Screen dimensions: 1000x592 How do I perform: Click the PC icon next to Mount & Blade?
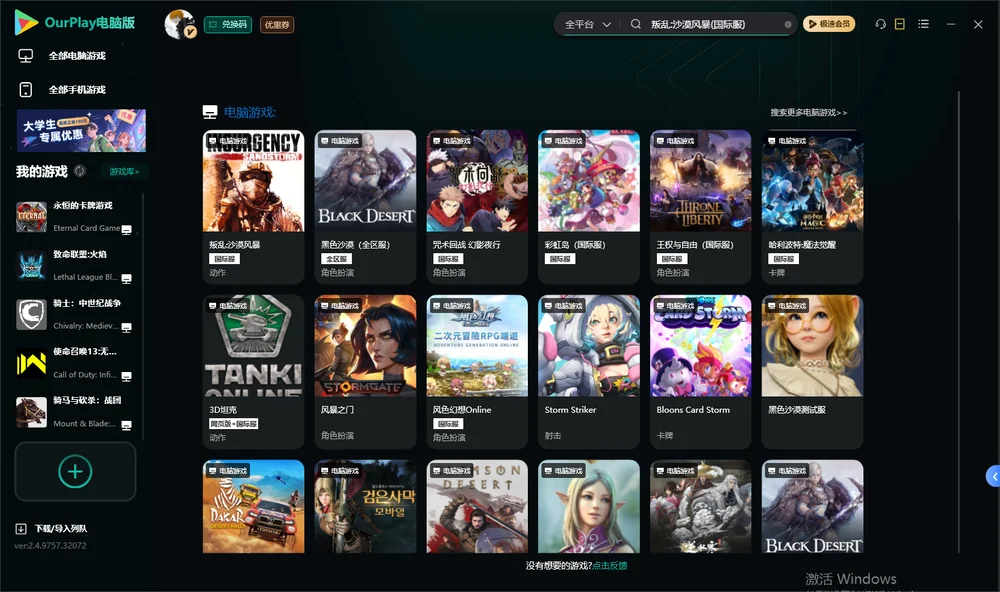pyautogui.click(x=126, y=426)
